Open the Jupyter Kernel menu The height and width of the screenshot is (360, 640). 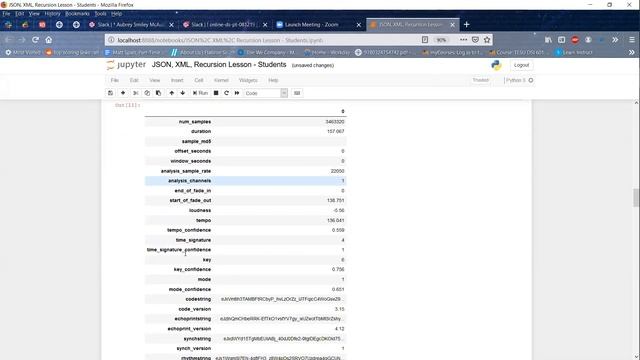221,80
